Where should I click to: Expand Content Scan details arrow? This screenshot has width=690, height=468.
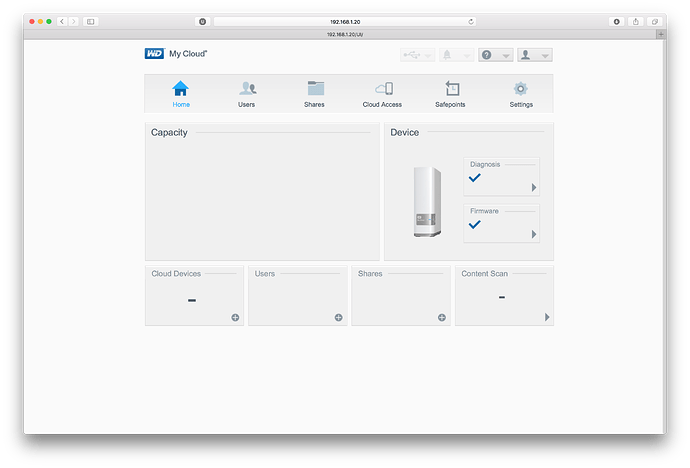tap(547, 317)
